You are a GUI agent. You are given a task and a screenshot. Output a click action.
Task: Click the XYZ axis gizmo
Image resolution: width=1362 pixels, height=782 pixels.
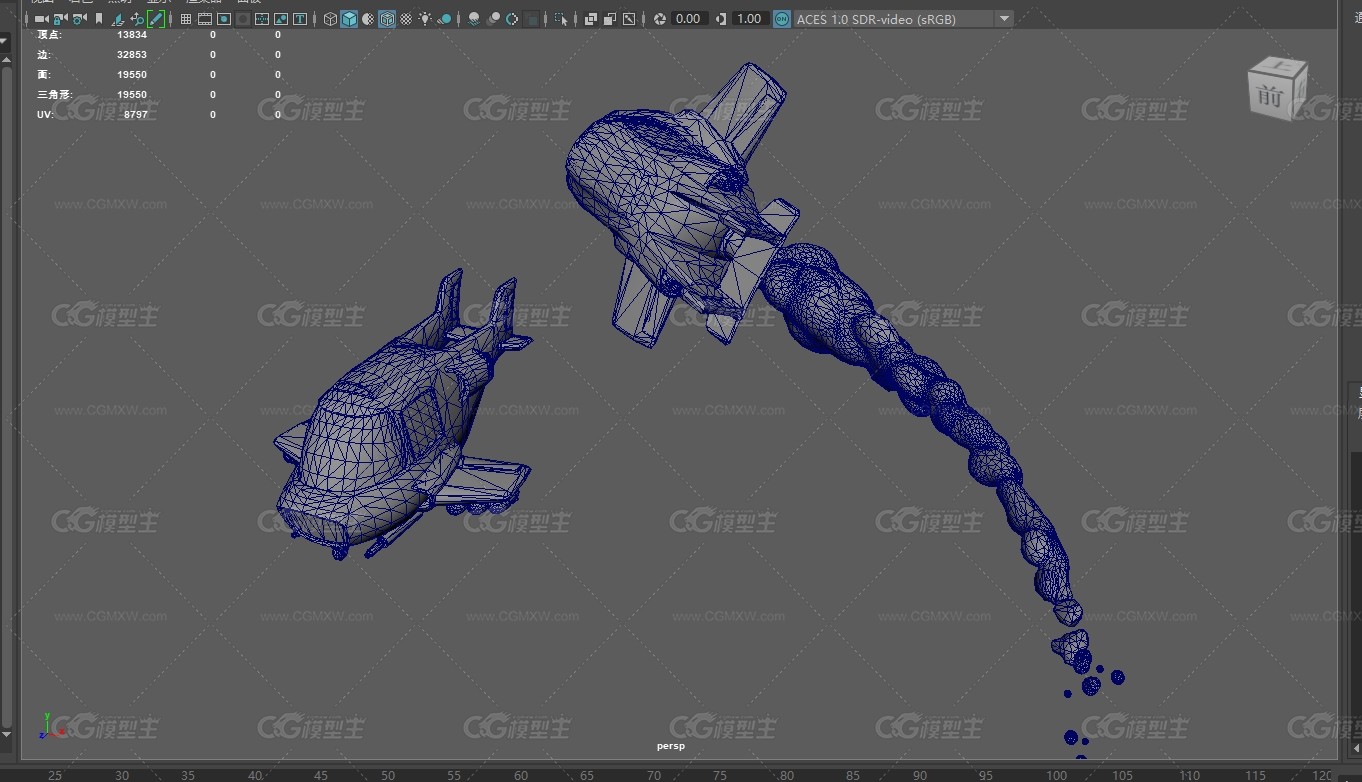(50, 727)
